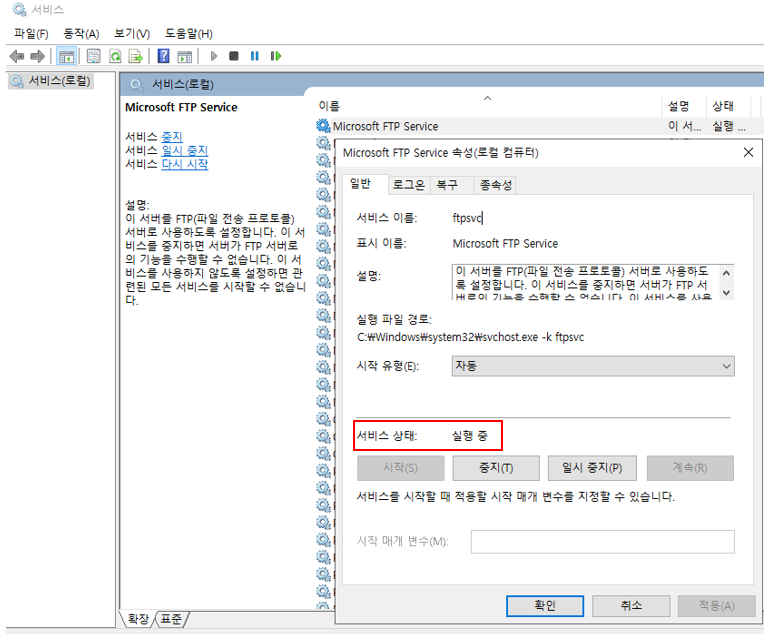Viewport: 775px width, 634px height.
Task: Switch to the 로그온 tab
Action: tap(409, 185)
